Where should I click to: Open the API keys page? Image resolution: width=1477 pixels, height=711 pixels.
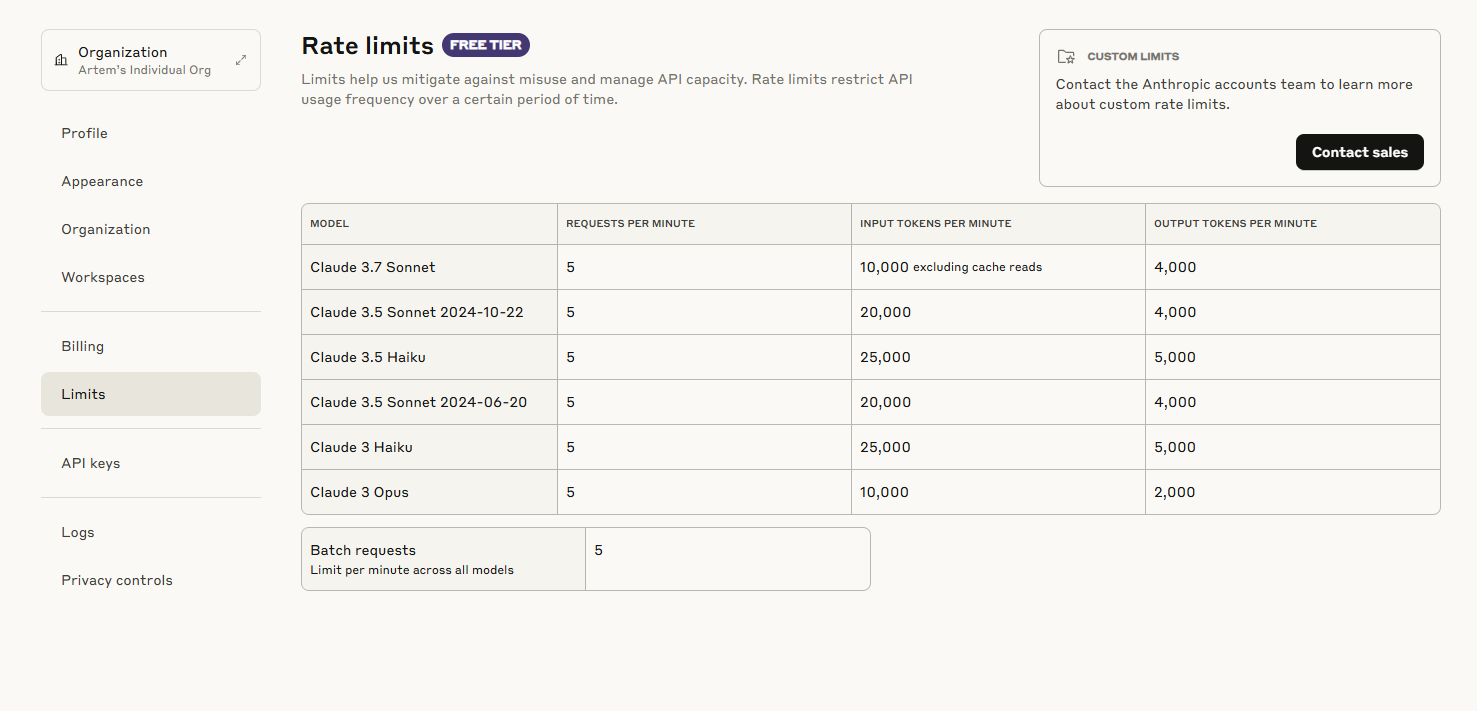tap(91, 463)
